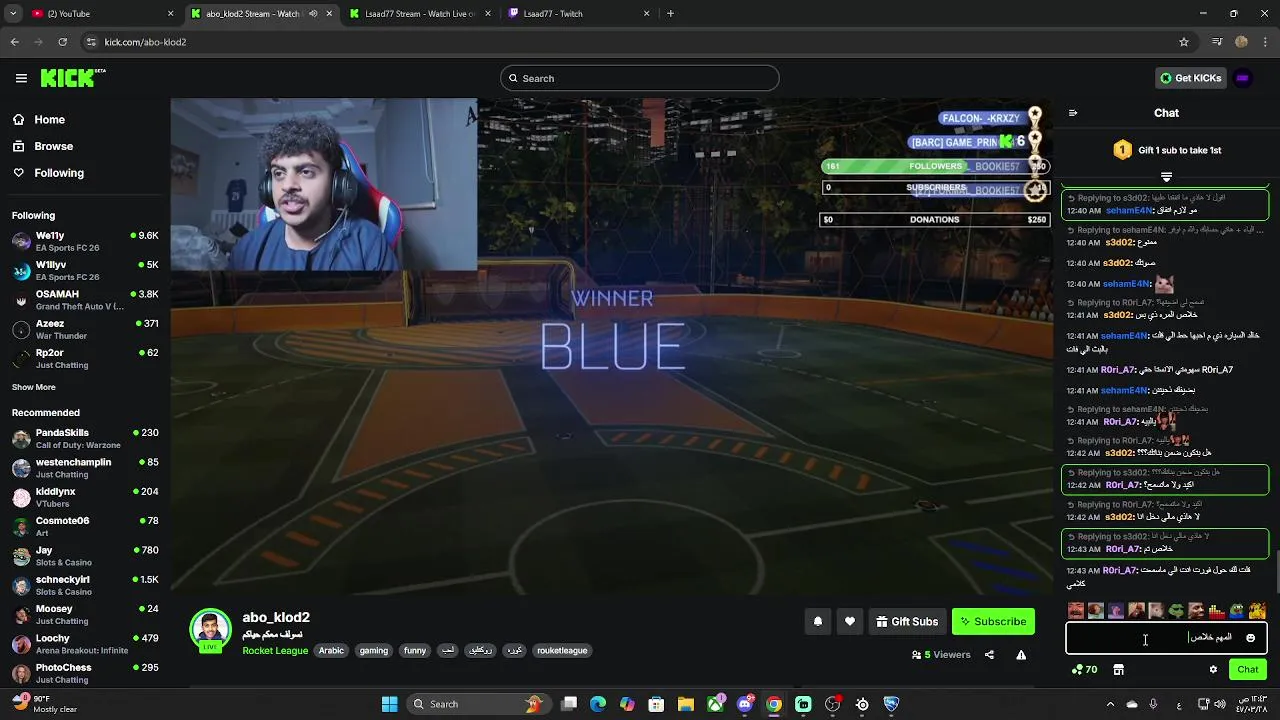The image size is (1280, 720).
Task: Open the user profile avatar menu
Action: pyautogui.click(x=1243, y=78)
